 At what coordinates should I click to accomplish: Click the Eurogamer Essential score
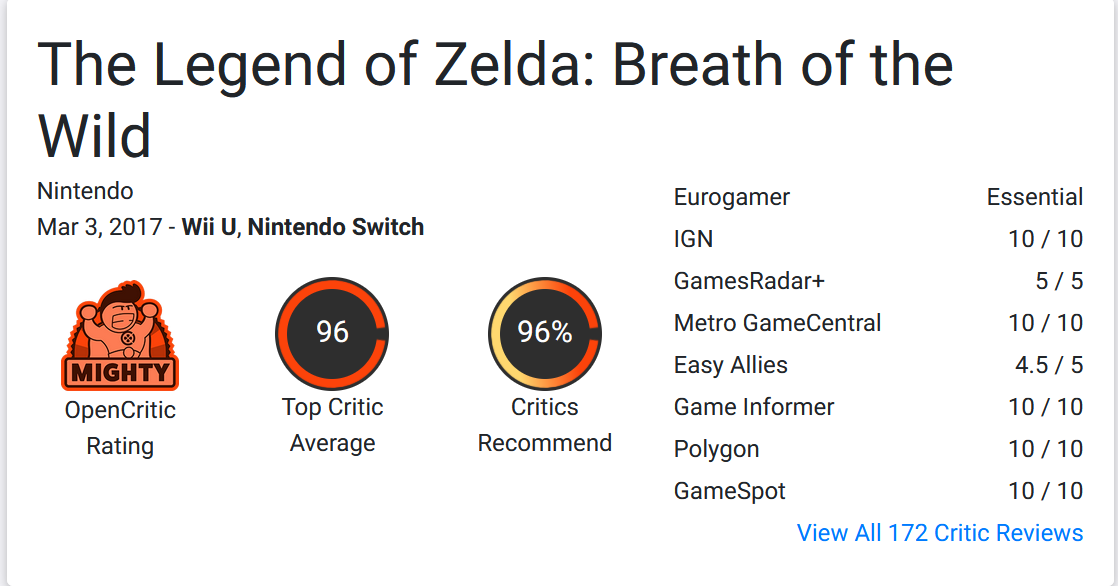pos(1035,197)
